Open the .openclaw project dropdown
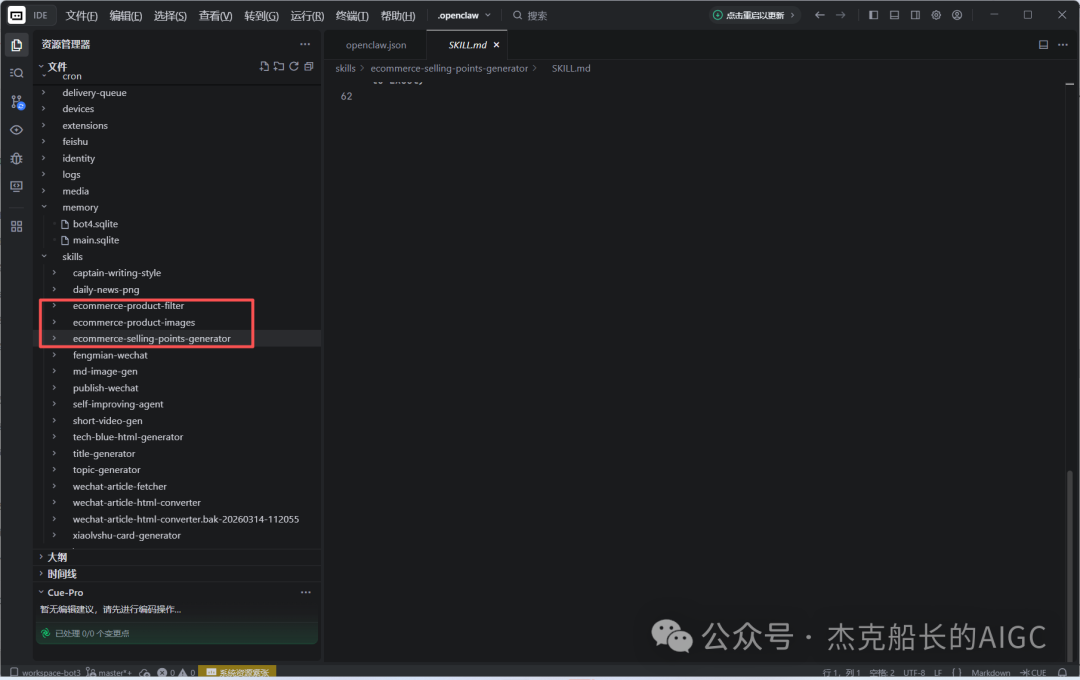The height and width of the screenshot is (680, 1080). click(464, 15)
